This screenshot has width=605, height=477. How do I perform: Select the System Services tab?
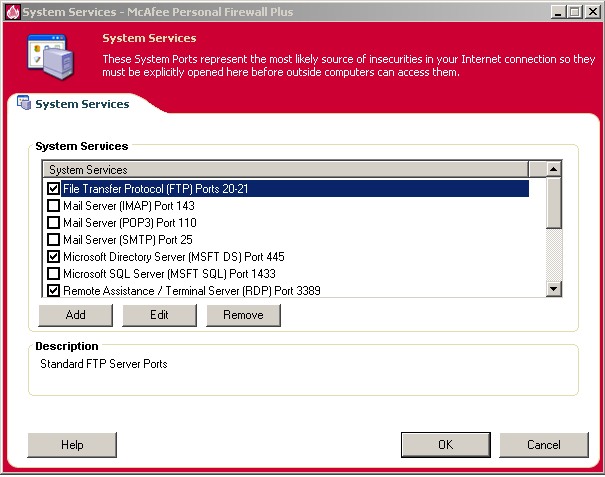pos(82,104)
